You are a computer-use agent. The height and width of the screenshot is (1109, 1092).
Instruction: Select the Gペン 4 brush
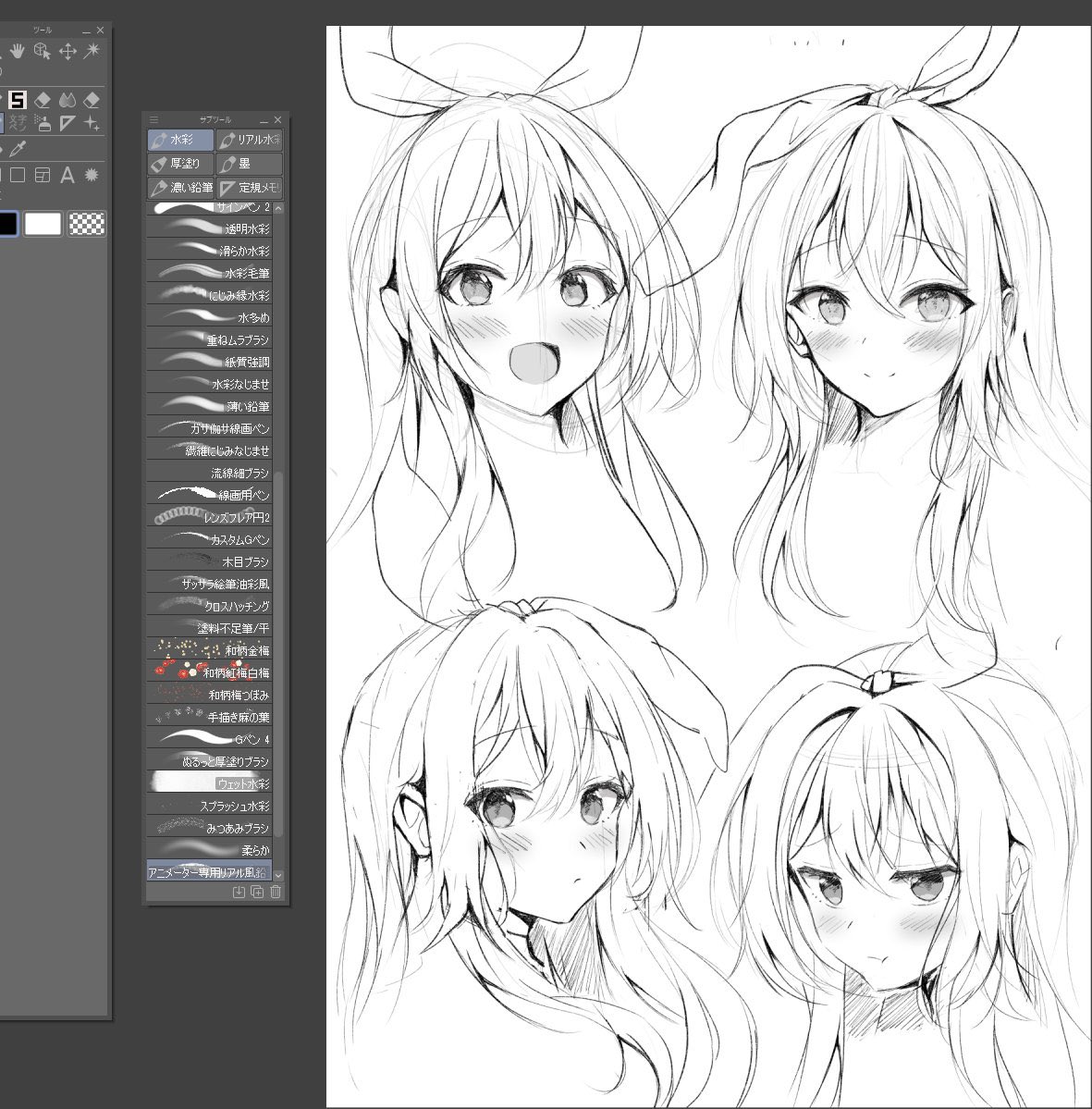coord(209,739)
